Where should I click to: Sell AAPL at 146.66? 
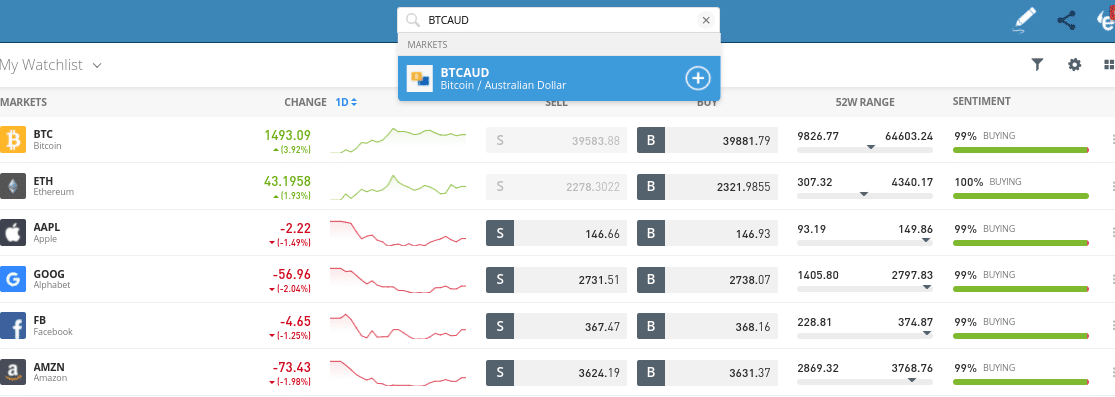coord(557,233)
